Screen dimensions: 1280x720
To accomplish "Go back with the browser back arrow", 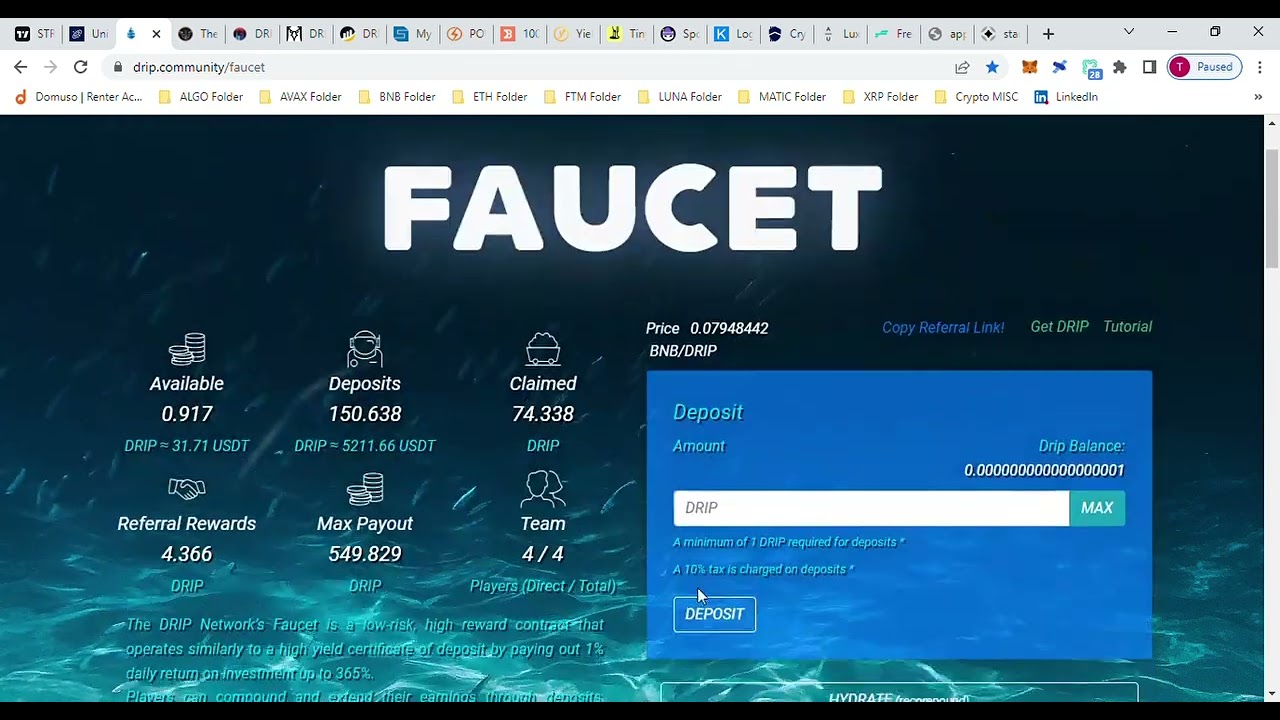I will [x=21, y=67].
